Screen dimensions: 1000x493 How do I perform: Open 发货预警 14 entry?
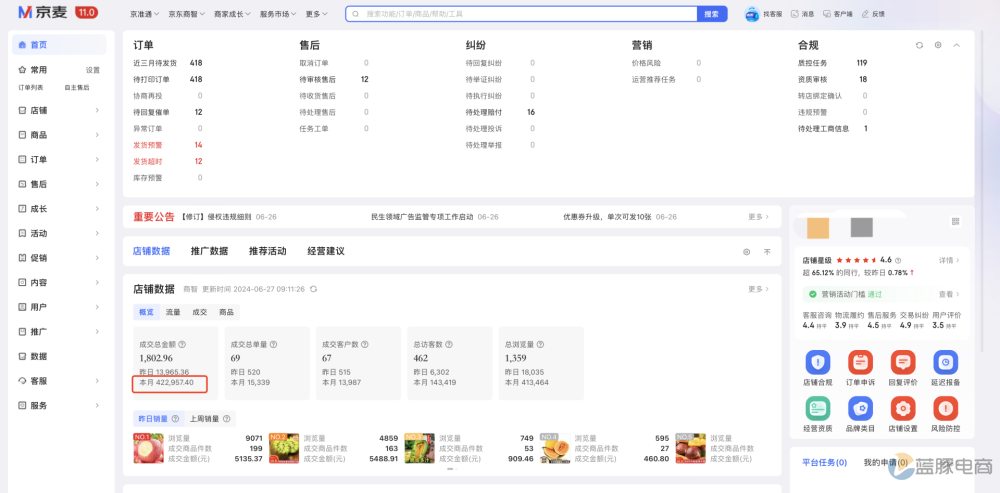coord(168,145)
